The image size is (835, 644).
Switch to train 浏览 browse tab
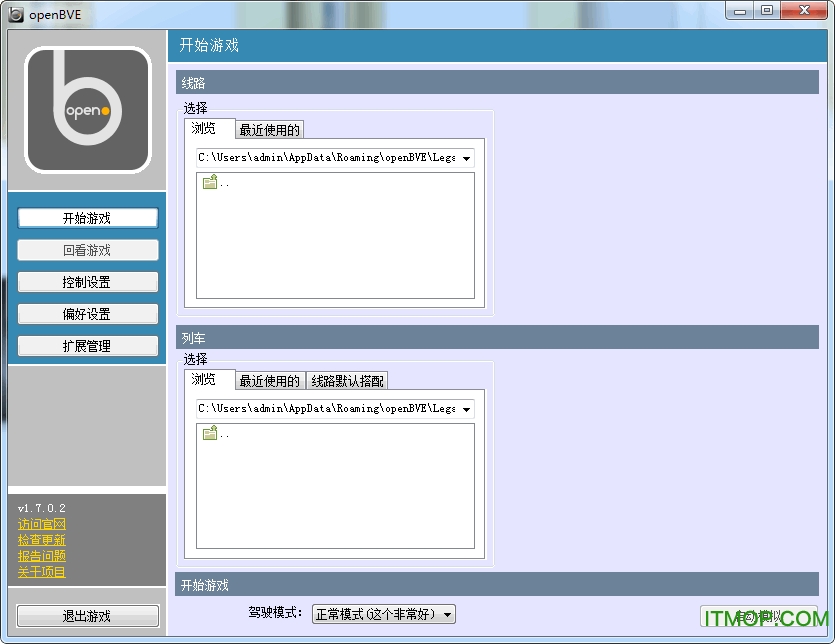point(209,379)
